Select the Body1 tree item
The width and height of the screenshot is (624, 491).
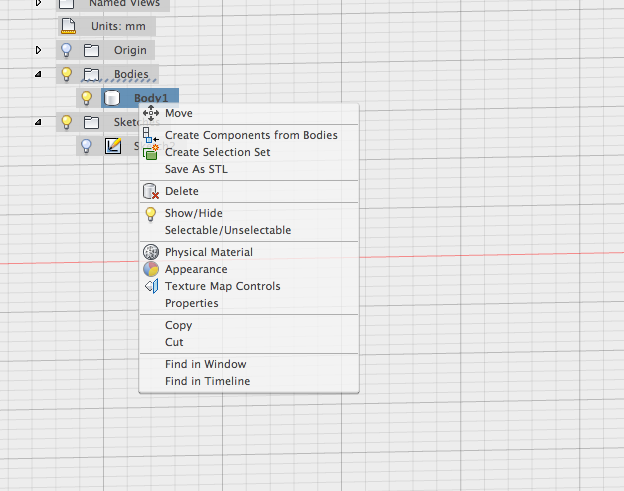click(x=140, y=98)
